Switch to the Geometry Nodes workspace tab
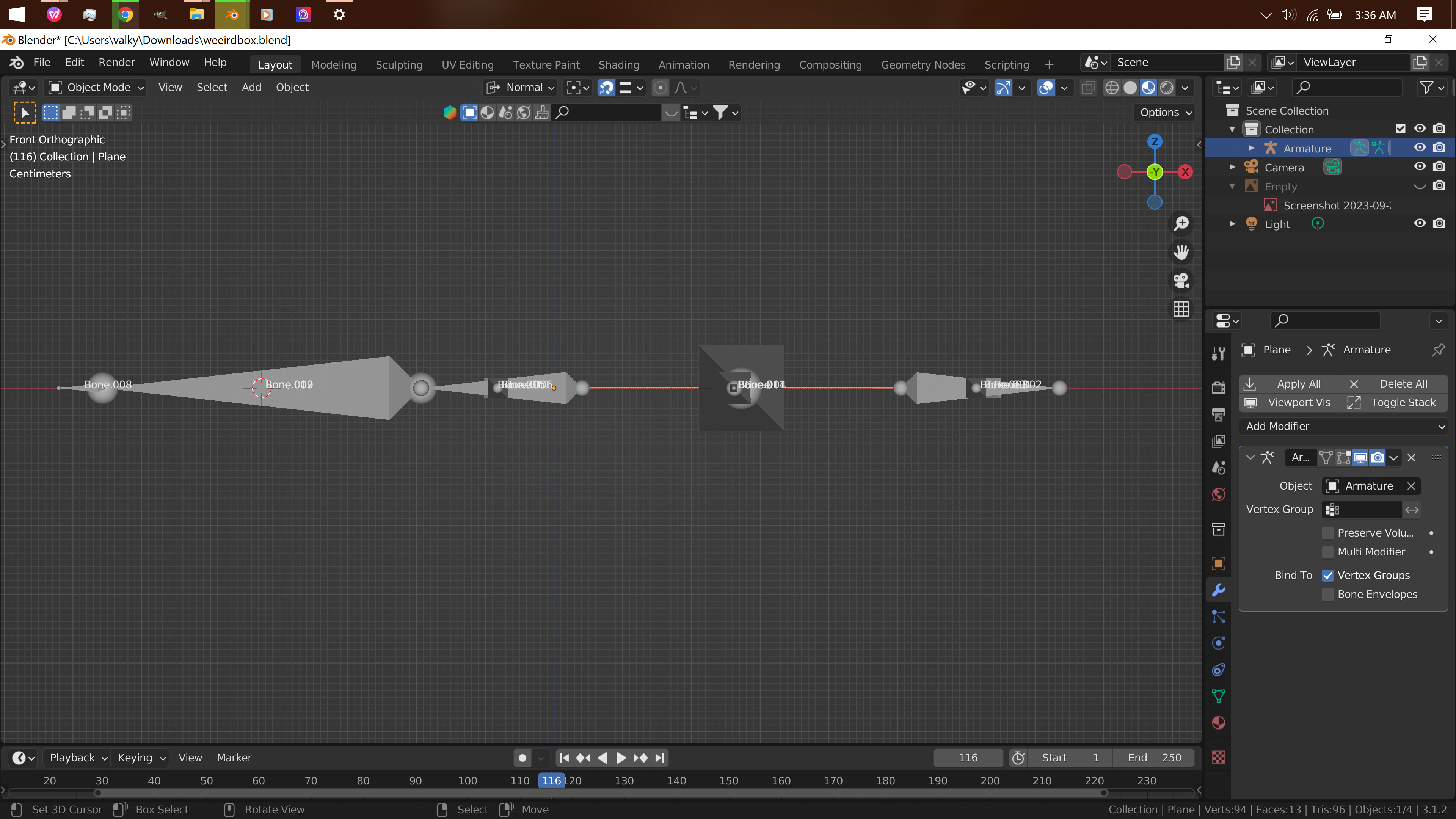Screen dimensions: 1456x819 tap(923, 64)
